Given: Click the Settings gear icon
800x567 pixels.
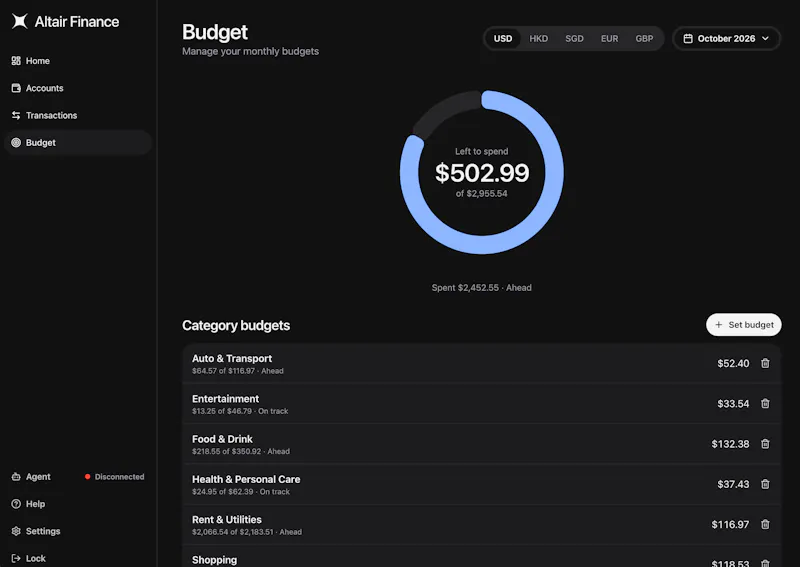Looking at the screenshot, I should [x=16, y=531].
